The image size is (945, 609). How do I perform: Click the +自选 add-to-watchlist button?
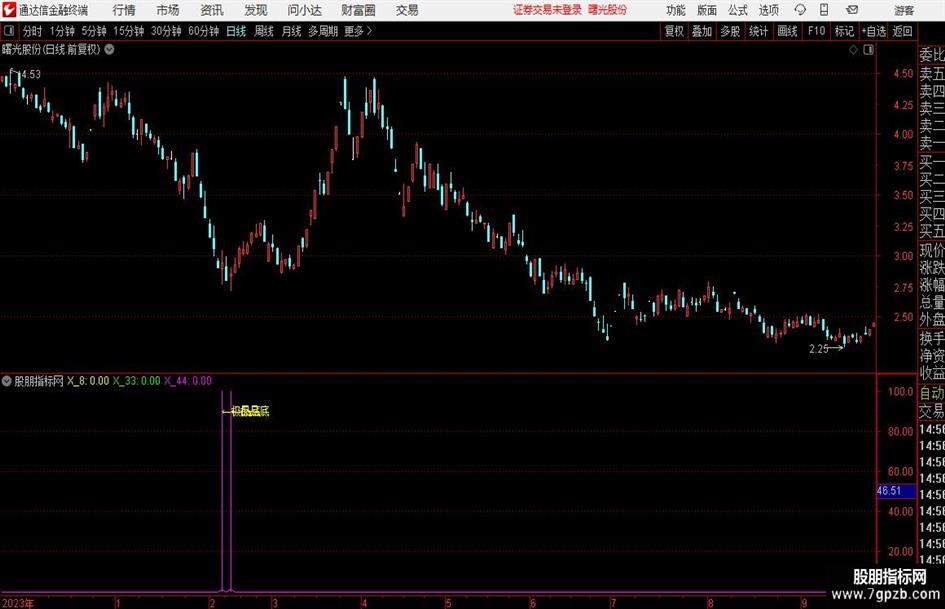click(x=874, y=31)
